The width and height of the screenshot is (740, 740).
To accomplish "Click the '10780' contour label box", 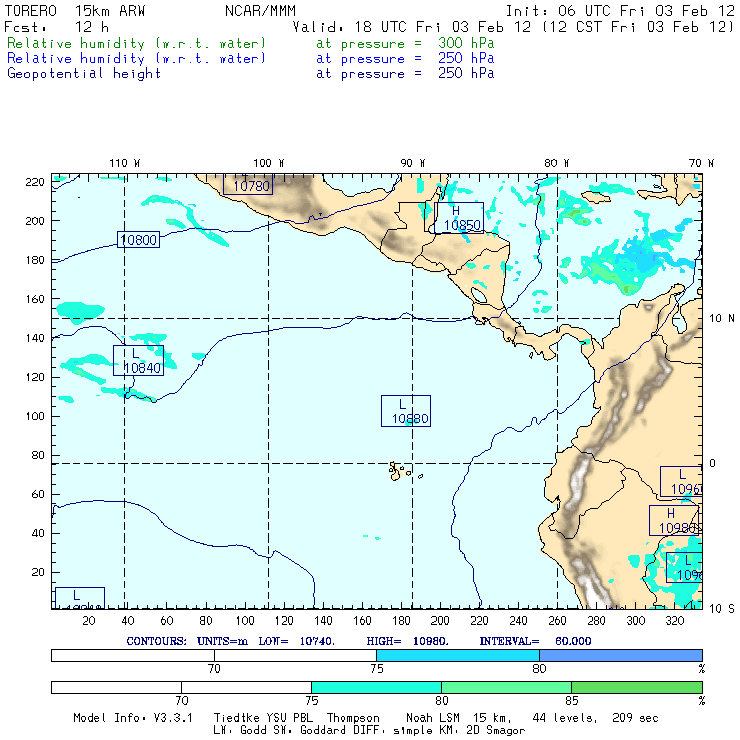I will [x=248, y=184].
